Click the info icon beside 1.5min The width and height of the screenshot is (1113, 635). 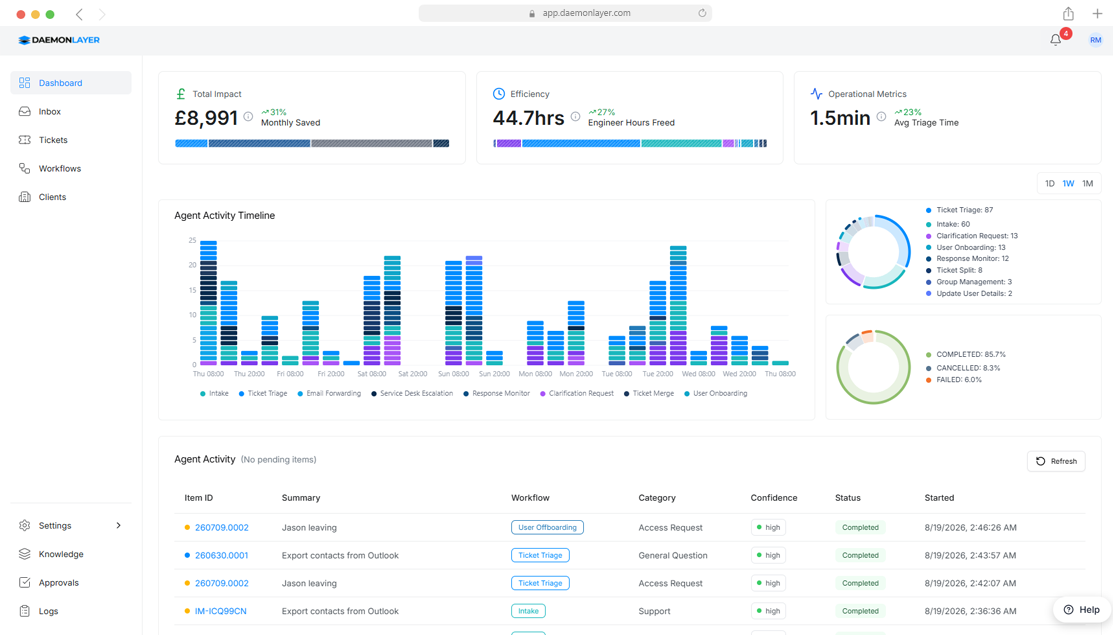[x=881, y=116]
